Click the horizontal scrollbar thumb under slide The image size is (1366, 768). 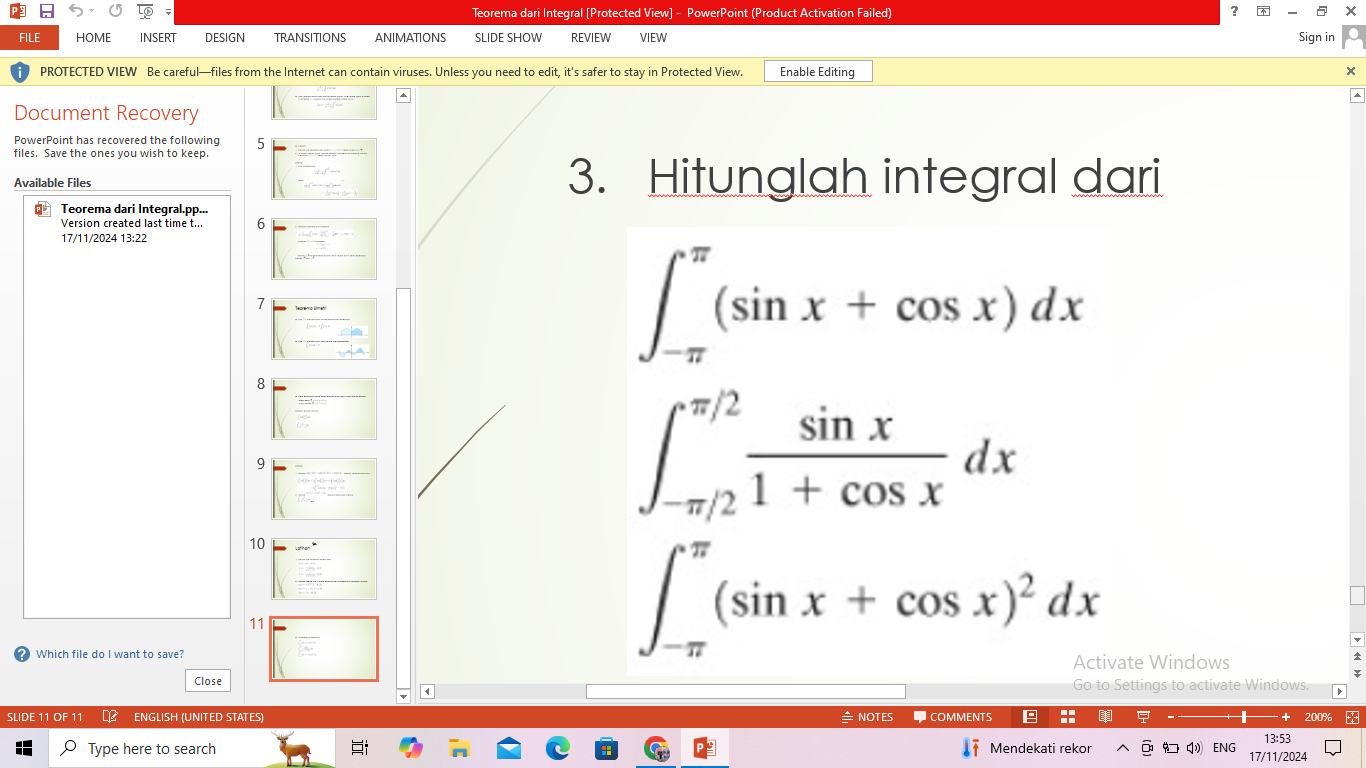(746, 691)
